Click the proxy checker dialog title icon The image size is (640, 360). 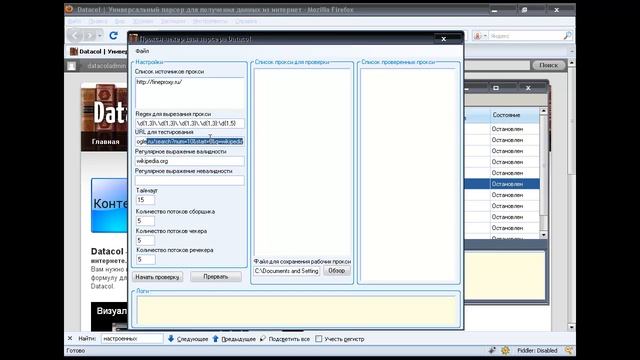[133, 39]
